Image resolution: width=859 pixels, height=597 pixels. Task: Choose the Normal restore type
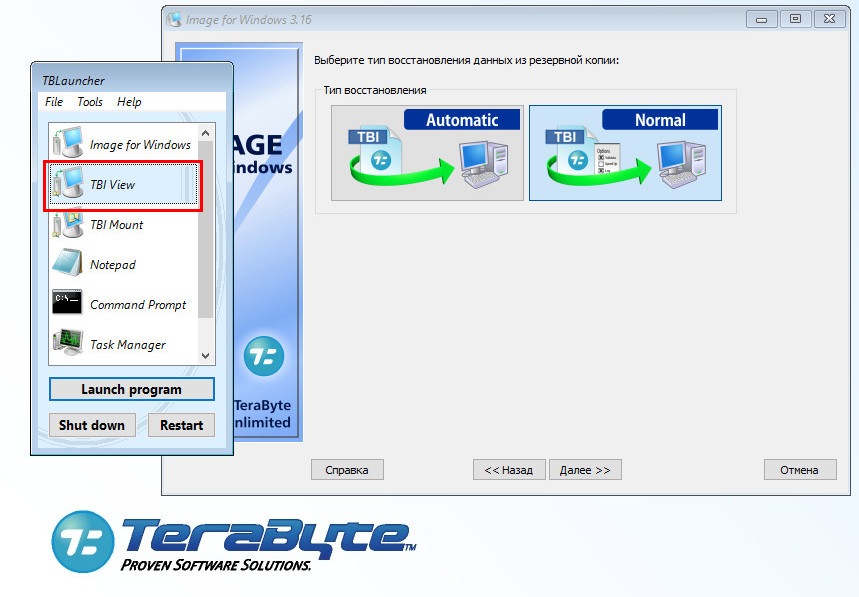pyautogui.click(x=625, y=153)
